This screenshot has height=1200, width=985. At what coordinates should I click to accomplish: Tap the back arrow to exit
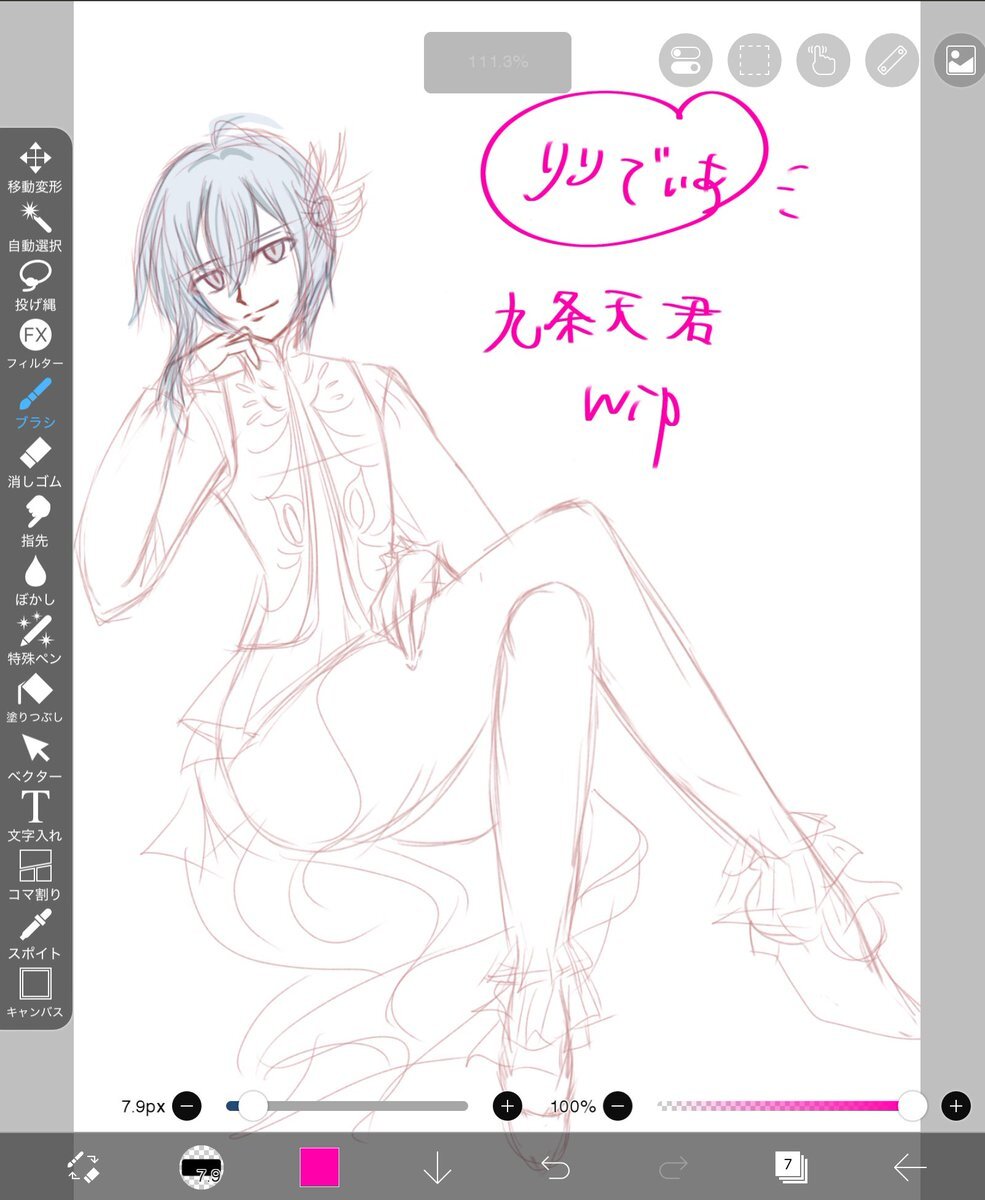(909, 1167)
